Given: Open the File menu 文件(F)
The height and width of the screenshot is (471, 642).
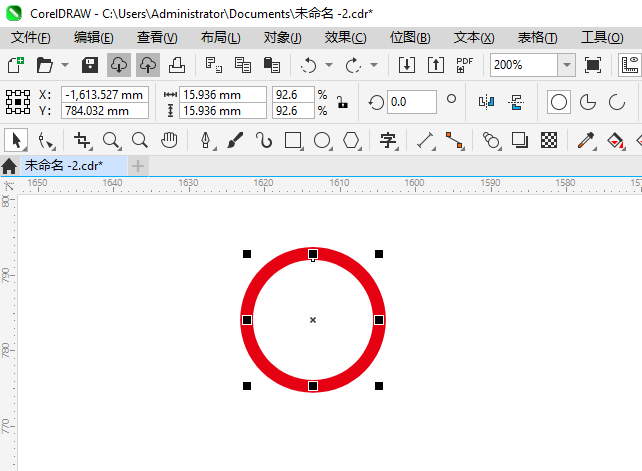Looking at the screenshot, I should tap(31, 38).
